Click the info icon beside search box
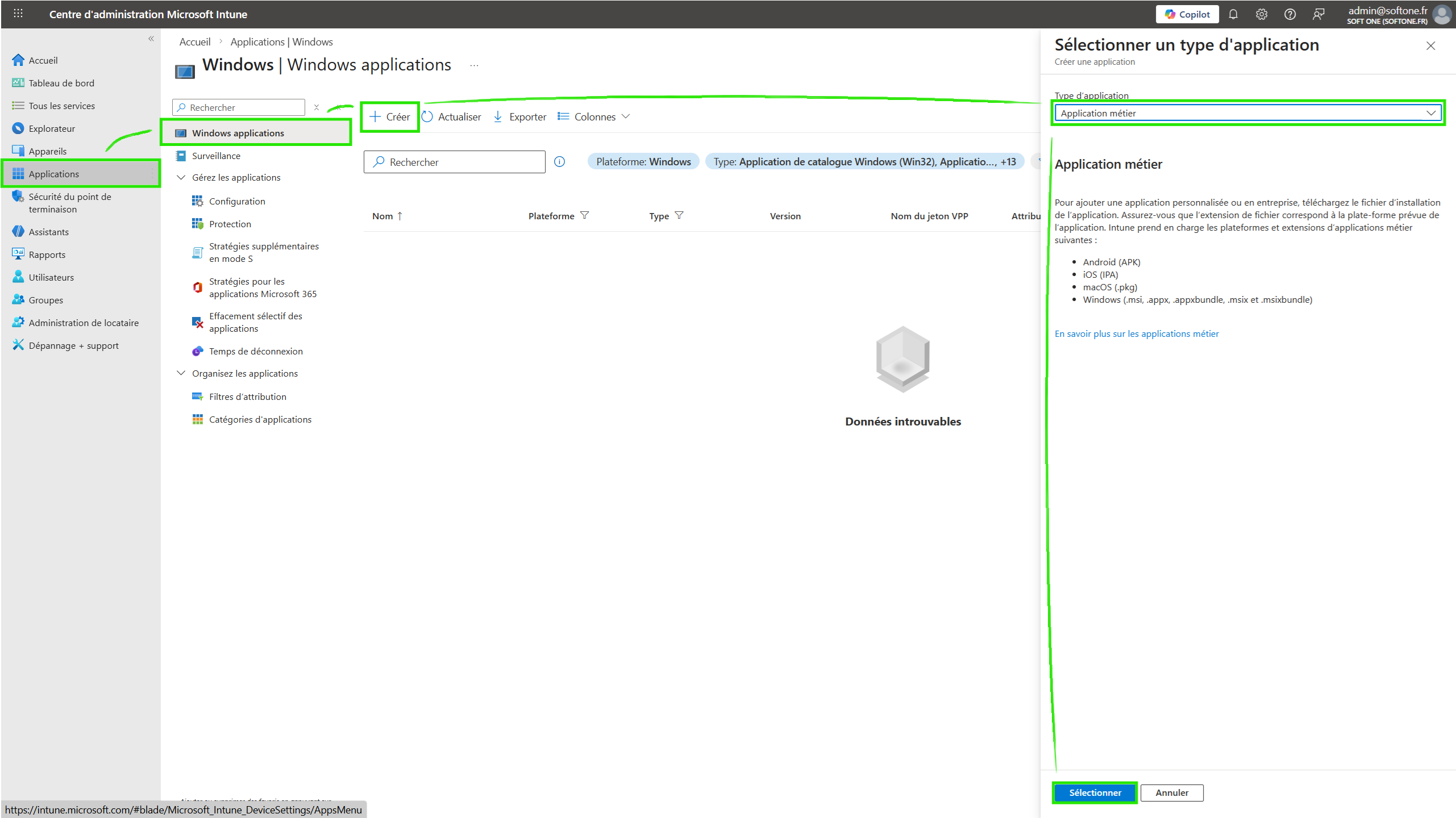The height and width of the screenshot is (818, 1456). coord(559,162)
